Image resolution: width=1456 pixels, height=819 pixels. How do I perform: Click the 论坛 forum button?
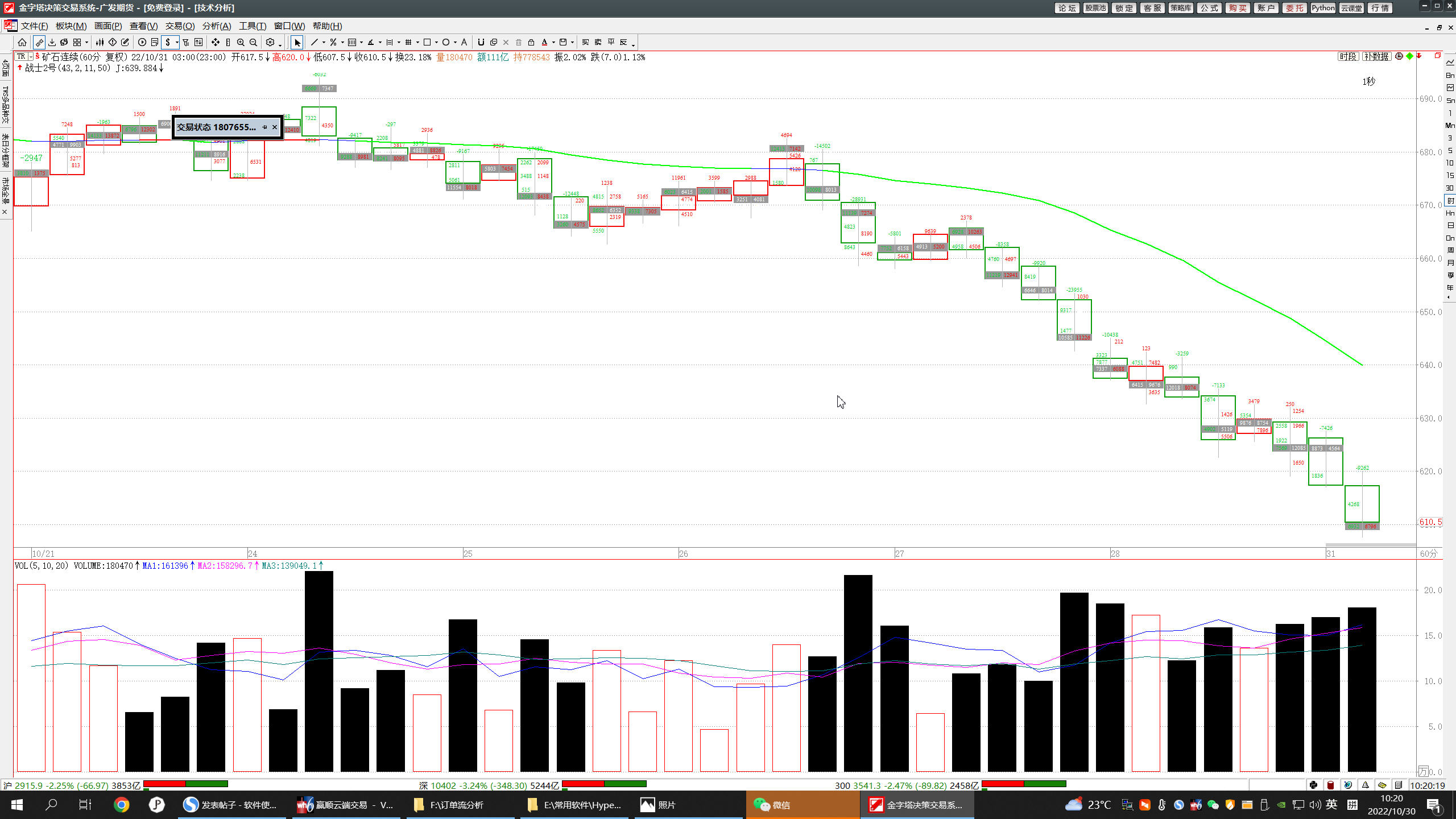[x=1067, y=8]
